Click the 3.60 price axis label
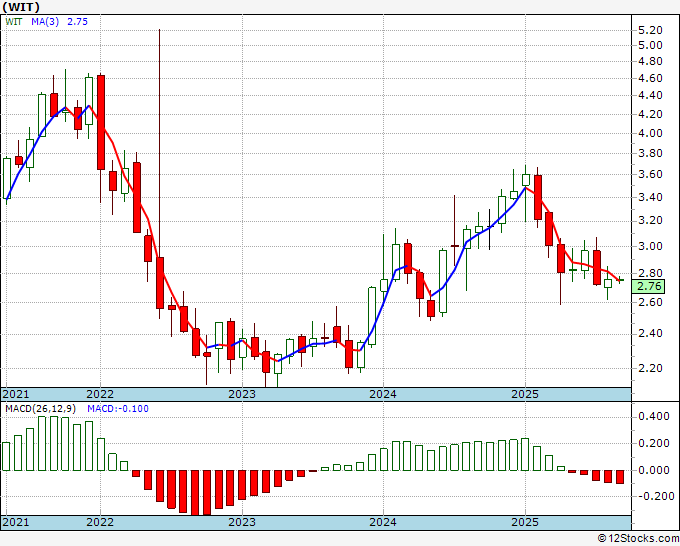The height and width of the screenshot is (546, 680). [651, 174]
